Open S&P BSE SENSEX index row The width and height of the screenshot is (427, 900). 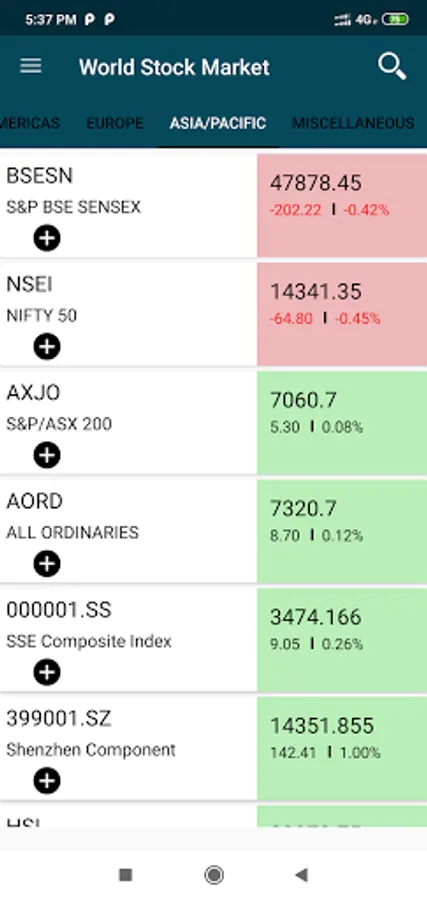(x=128, y=205)
